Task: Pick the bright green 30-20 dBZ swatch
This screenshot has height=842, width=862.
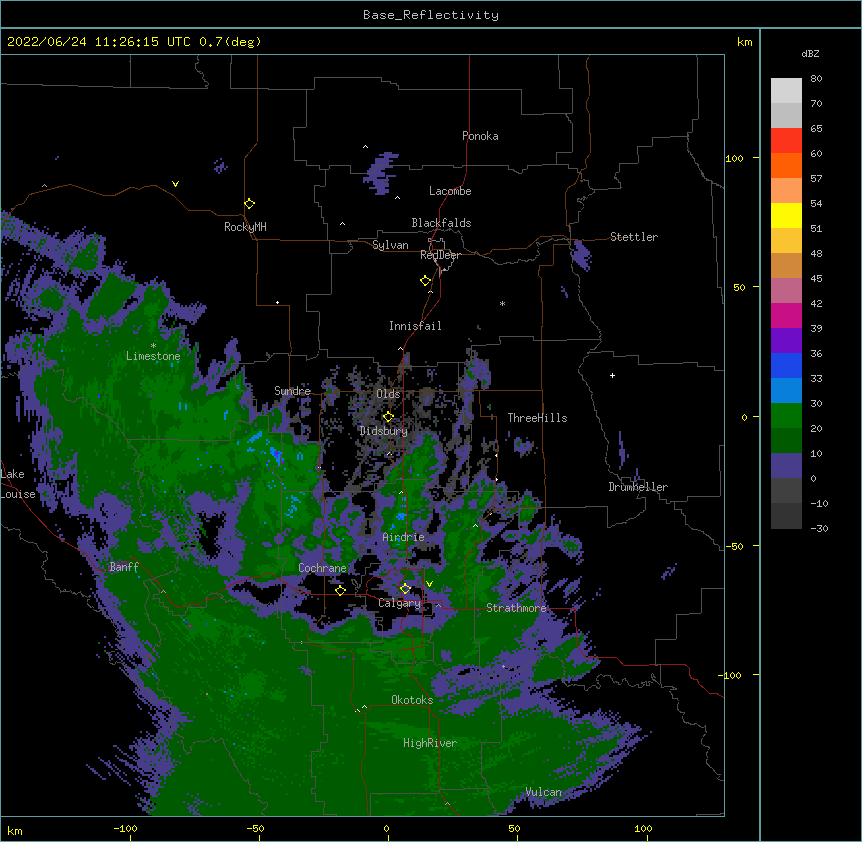Action: point(786,416)
